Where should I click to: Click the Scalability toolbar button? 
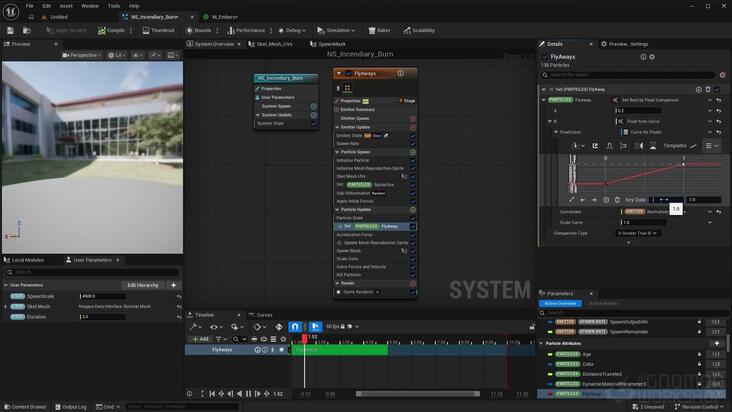click(419, 30)
